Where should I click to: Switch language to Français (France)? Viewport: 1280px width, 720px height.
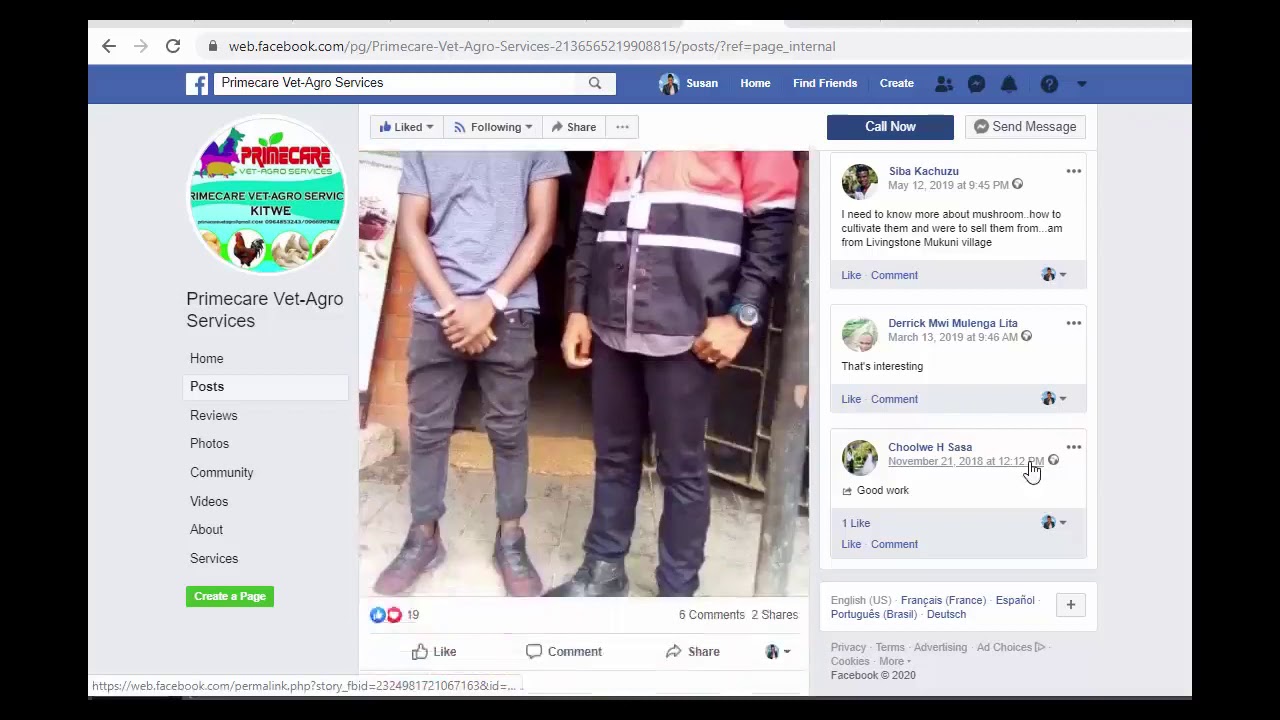[943, 601]
